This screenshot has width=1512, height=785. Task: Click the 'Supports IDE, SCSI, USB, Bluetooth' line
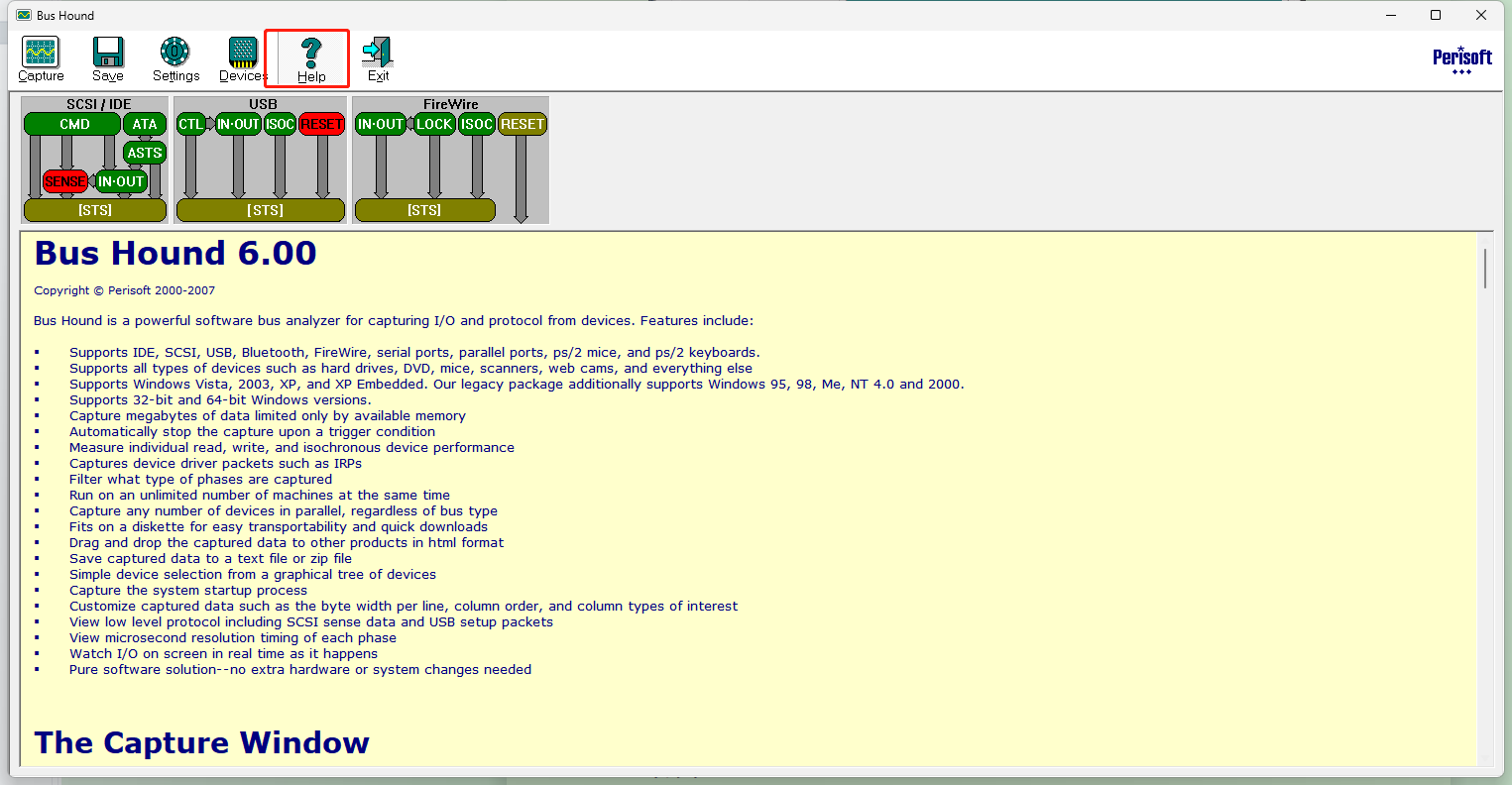coord(414,352)
